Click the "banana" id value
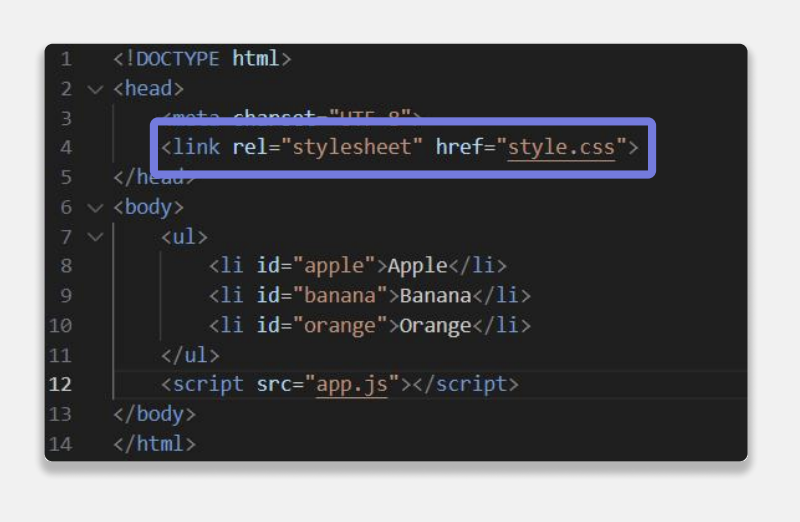Image resolution: width=800 pixels, height=522 pixels. click(x=340, y=296)
